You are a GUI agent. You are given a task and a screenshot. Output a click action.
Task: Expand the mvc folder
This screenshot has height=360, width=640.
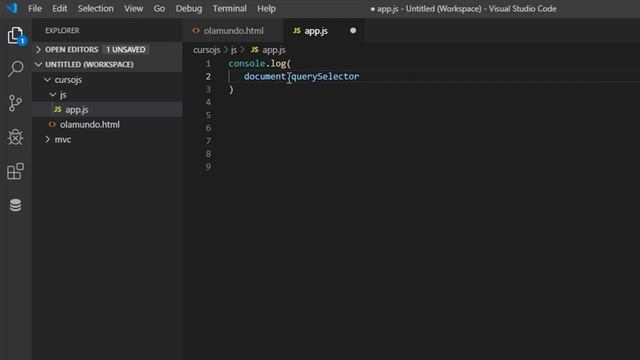47,140
